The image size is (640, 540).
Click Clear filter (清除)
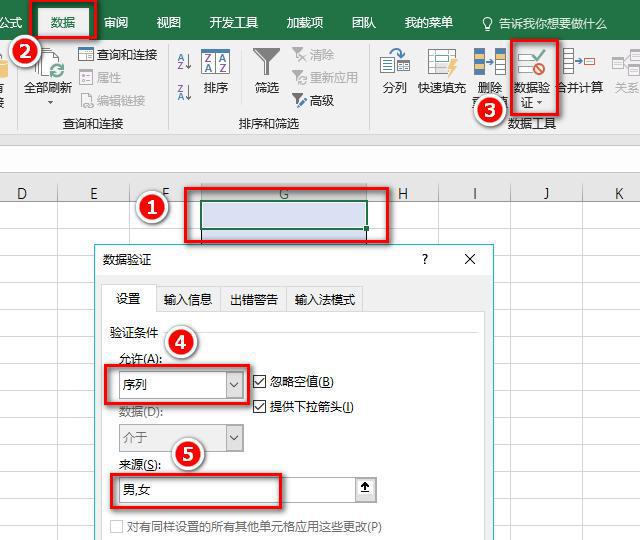pos(313,55)
